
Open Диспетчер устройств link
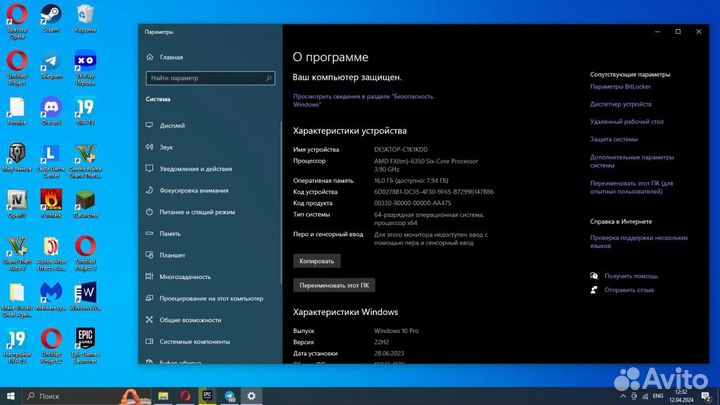click(x=620, y=104)
